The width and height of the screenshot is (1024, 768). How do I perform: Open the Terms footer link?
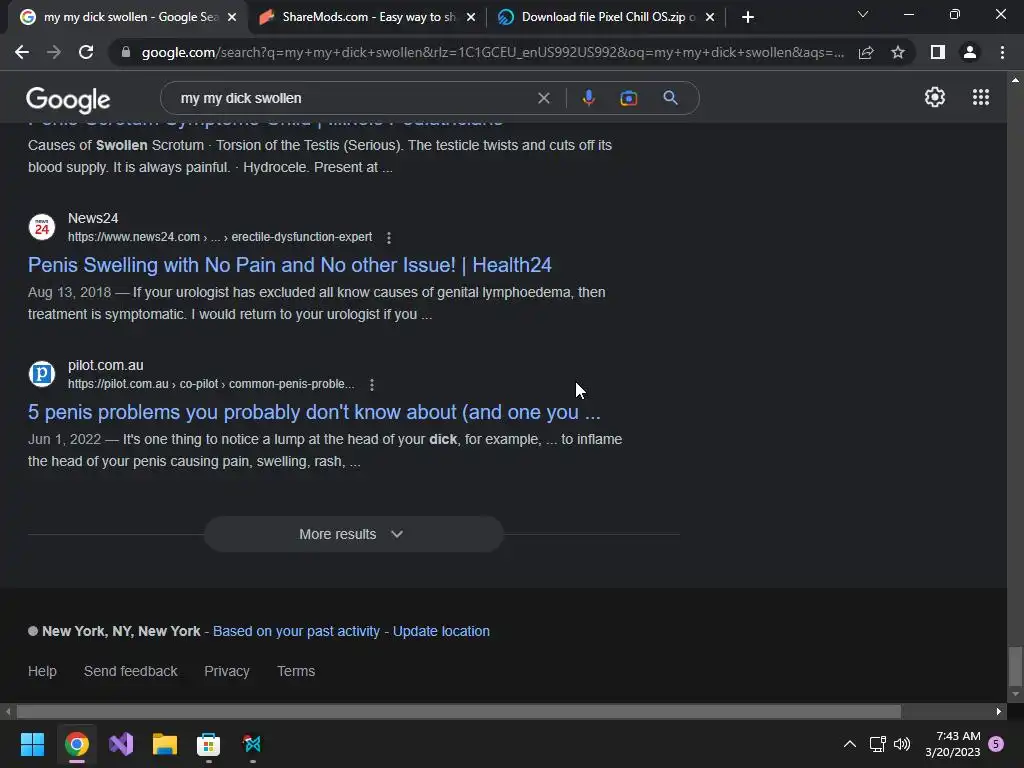296,671
